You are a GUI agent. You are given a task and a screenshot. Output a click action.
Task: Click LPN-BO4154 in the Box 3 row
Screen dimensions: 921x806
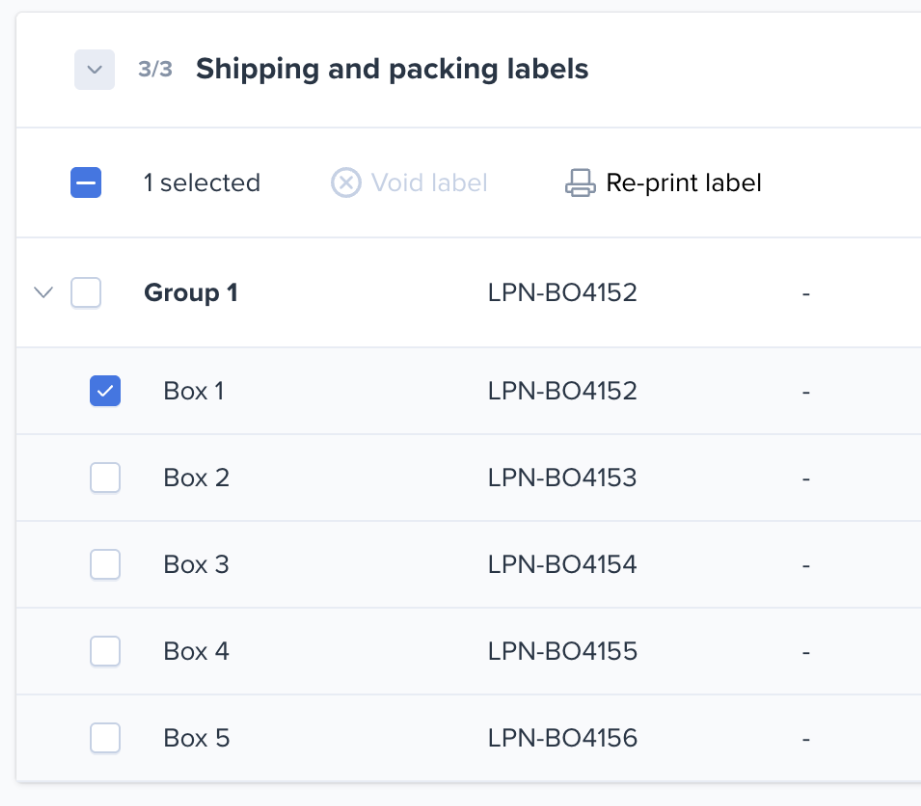562,565
